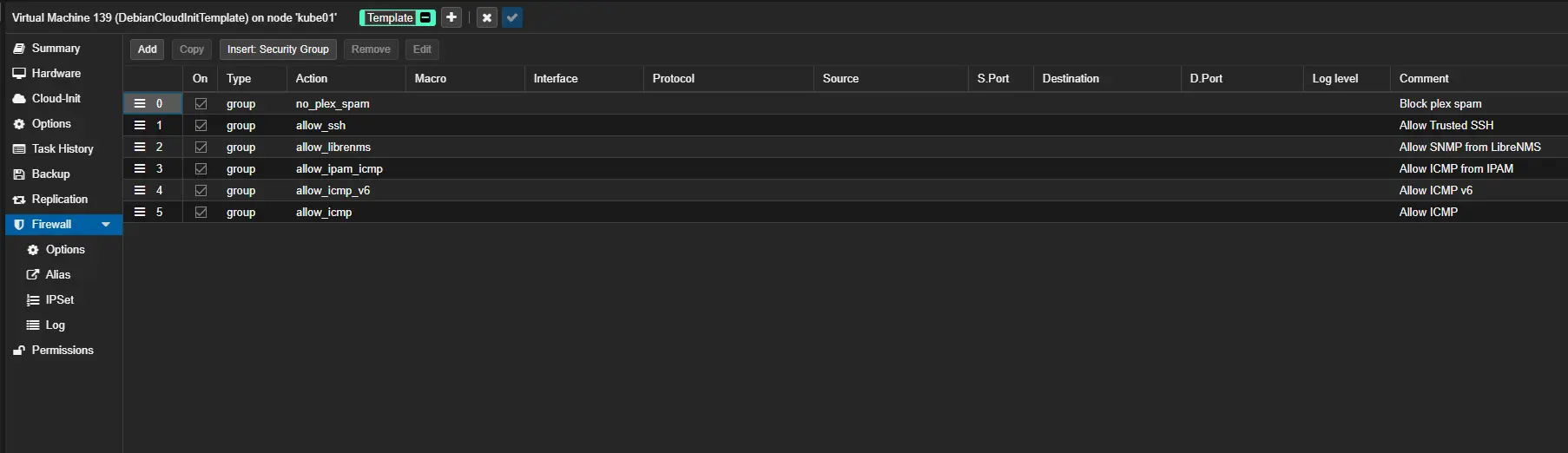Screen dimensions: 1568x453
Task: Toggle the allow_icmp rule's enabled checkbox
Action: (x=201, y=212)
